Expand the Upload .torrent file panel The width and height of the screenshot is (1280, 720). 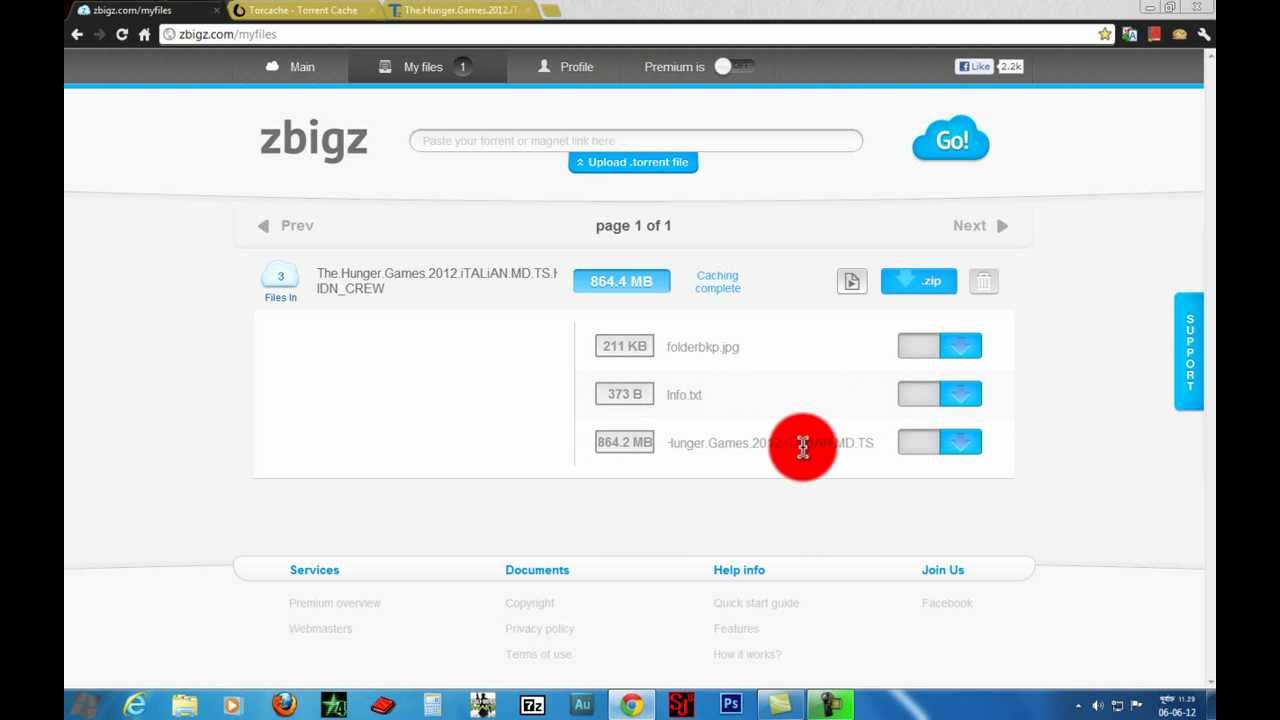[x=633, y=162]
